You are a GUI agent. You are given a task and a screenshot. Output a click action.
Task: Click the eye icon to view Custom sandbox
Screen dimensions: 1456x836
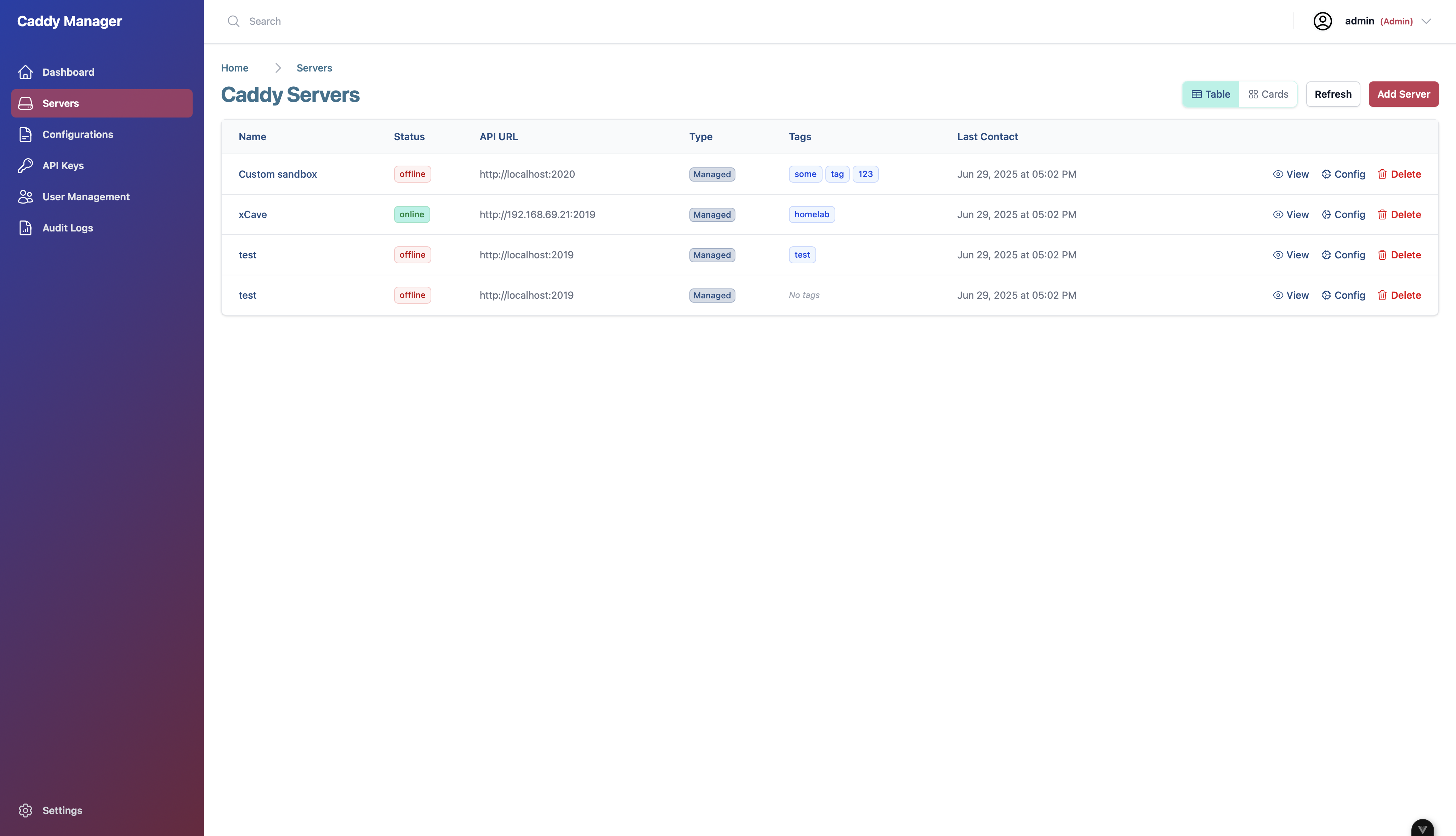(1279, 174)
